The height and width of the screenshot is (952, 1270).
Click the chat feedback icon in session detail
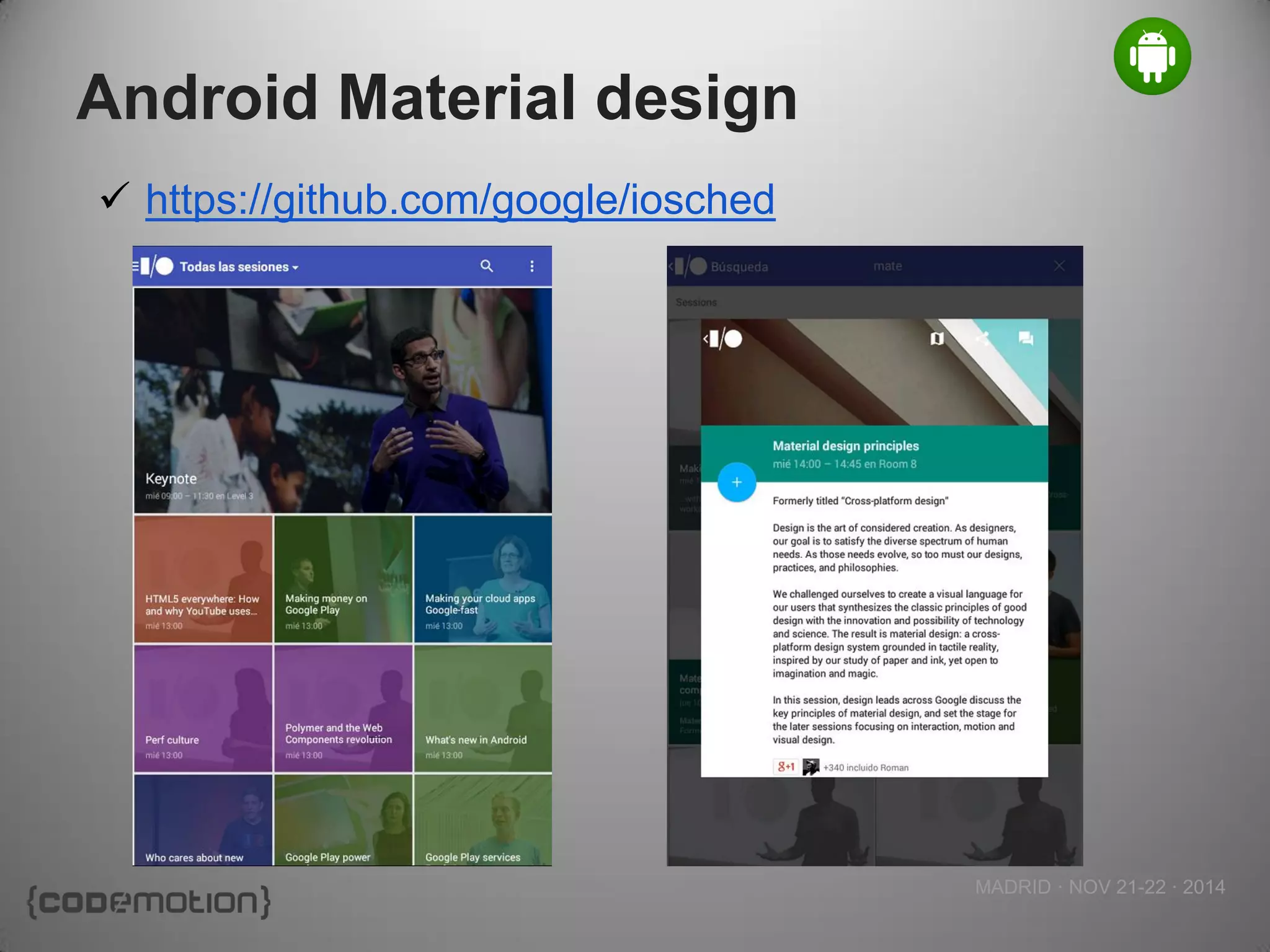click(1026, 338)
